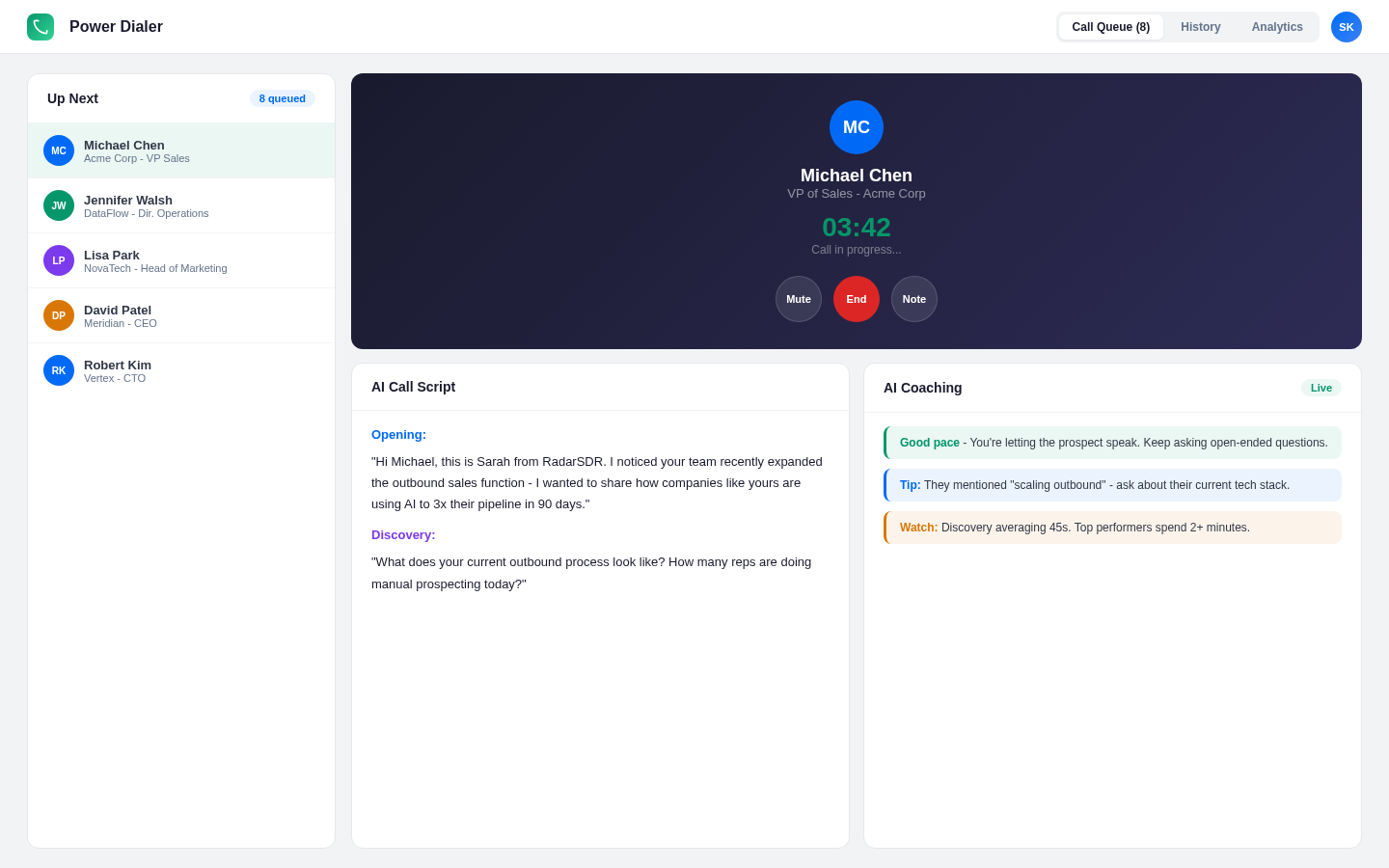Select Michael Chen in Up Next list
The height and width of the screenshot is (868, 1389).
coord(181,150)
